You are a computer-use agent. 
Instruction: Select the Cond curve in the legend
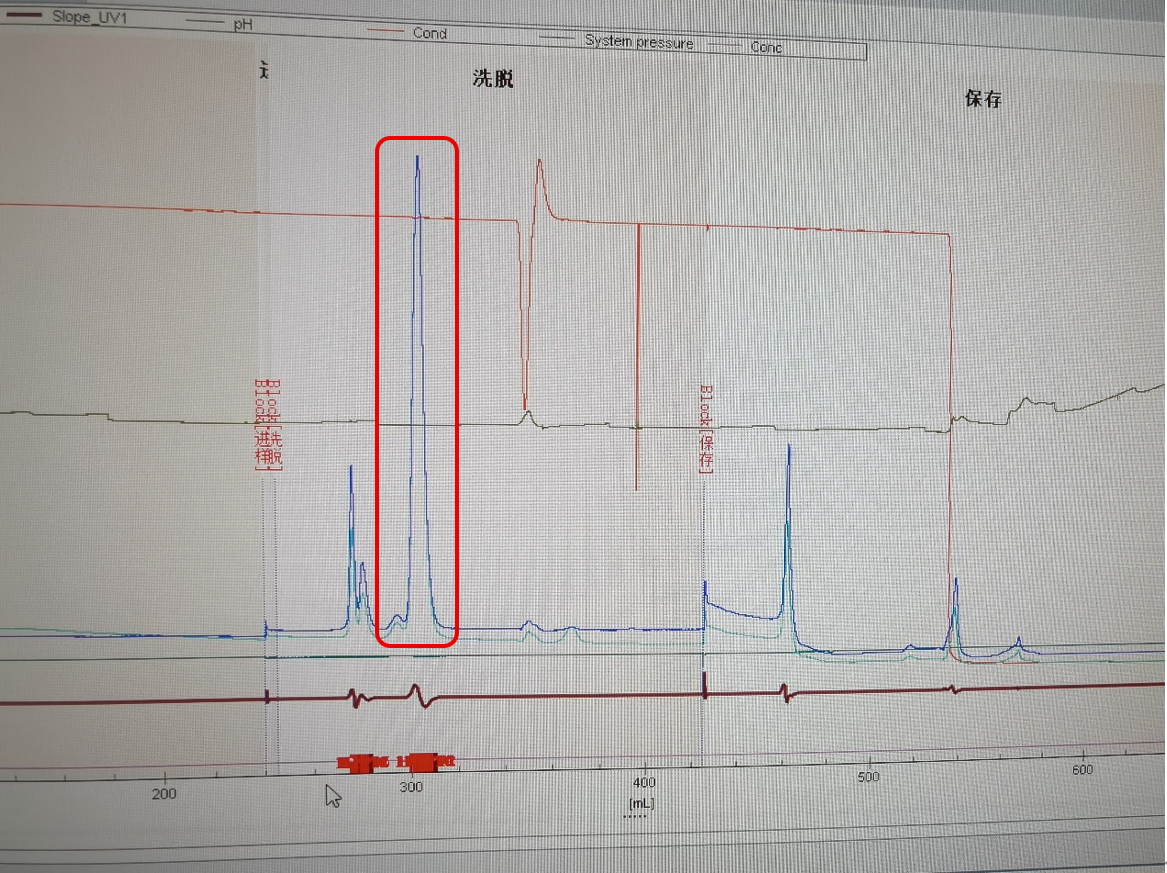coord(429,32)
